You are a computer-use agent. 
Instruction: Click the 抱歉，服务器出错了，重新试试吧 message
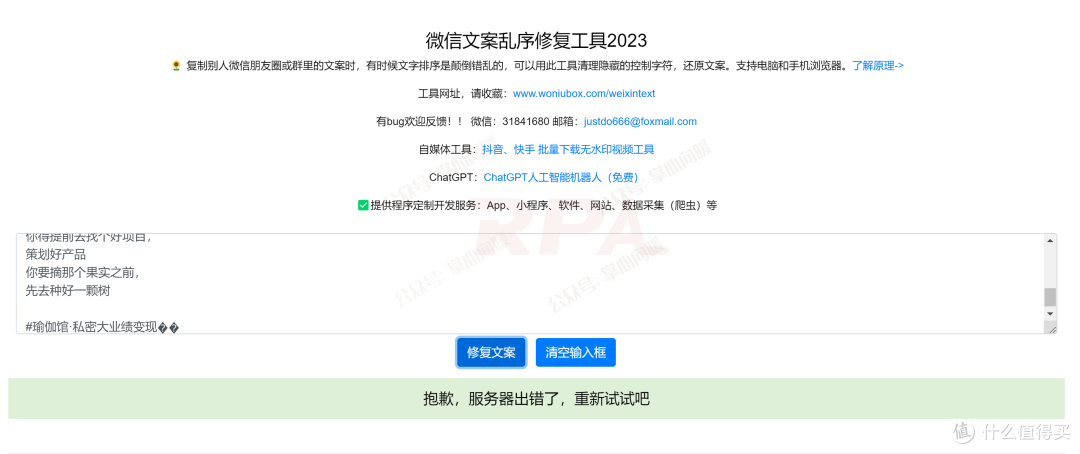click(x=537, y=399)
